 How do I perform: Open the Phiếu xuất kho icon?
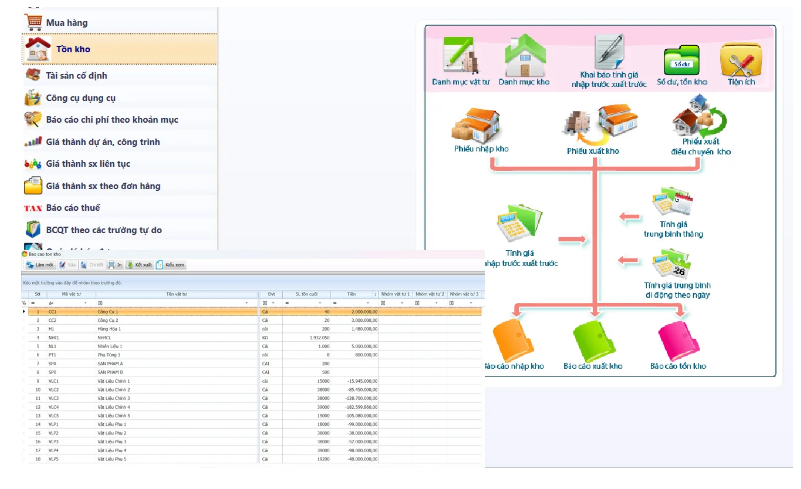click(x=593, y=128)
